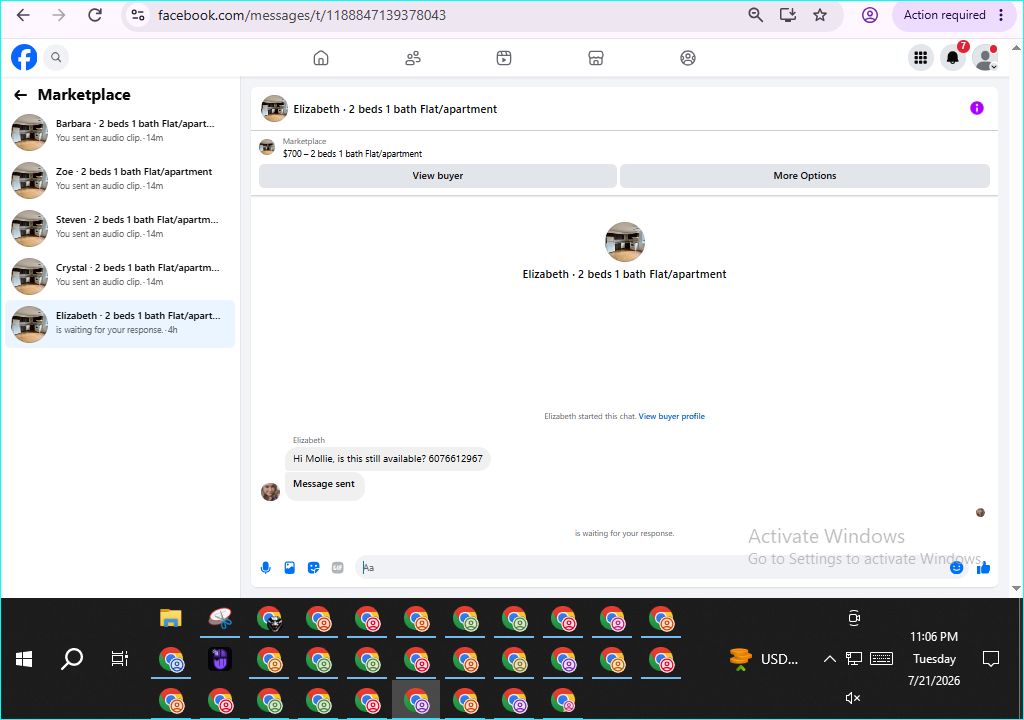This screenshot has width=1024, height=720.
Task: Open the Windows notification center icon
Action: 991,659
